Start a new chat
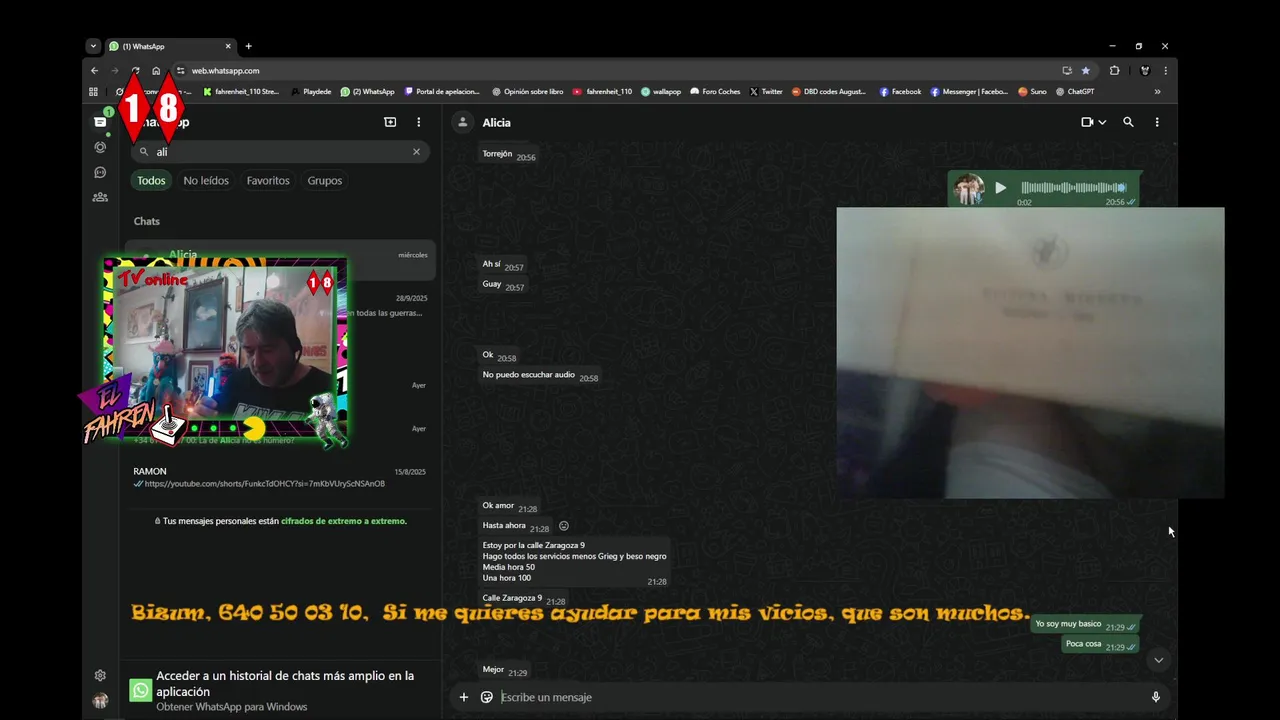Screen dimensions: 1280x720 pos(390,122)
